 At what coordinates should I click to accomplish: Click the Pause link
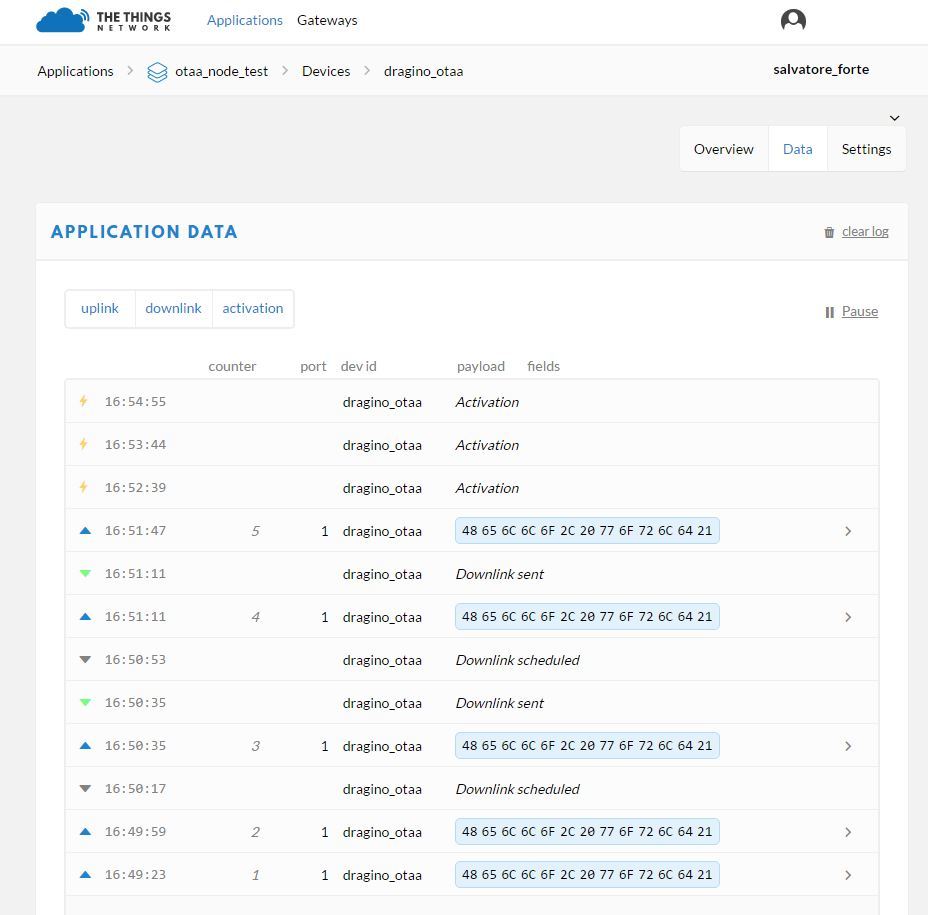click(x=860, y=311)
